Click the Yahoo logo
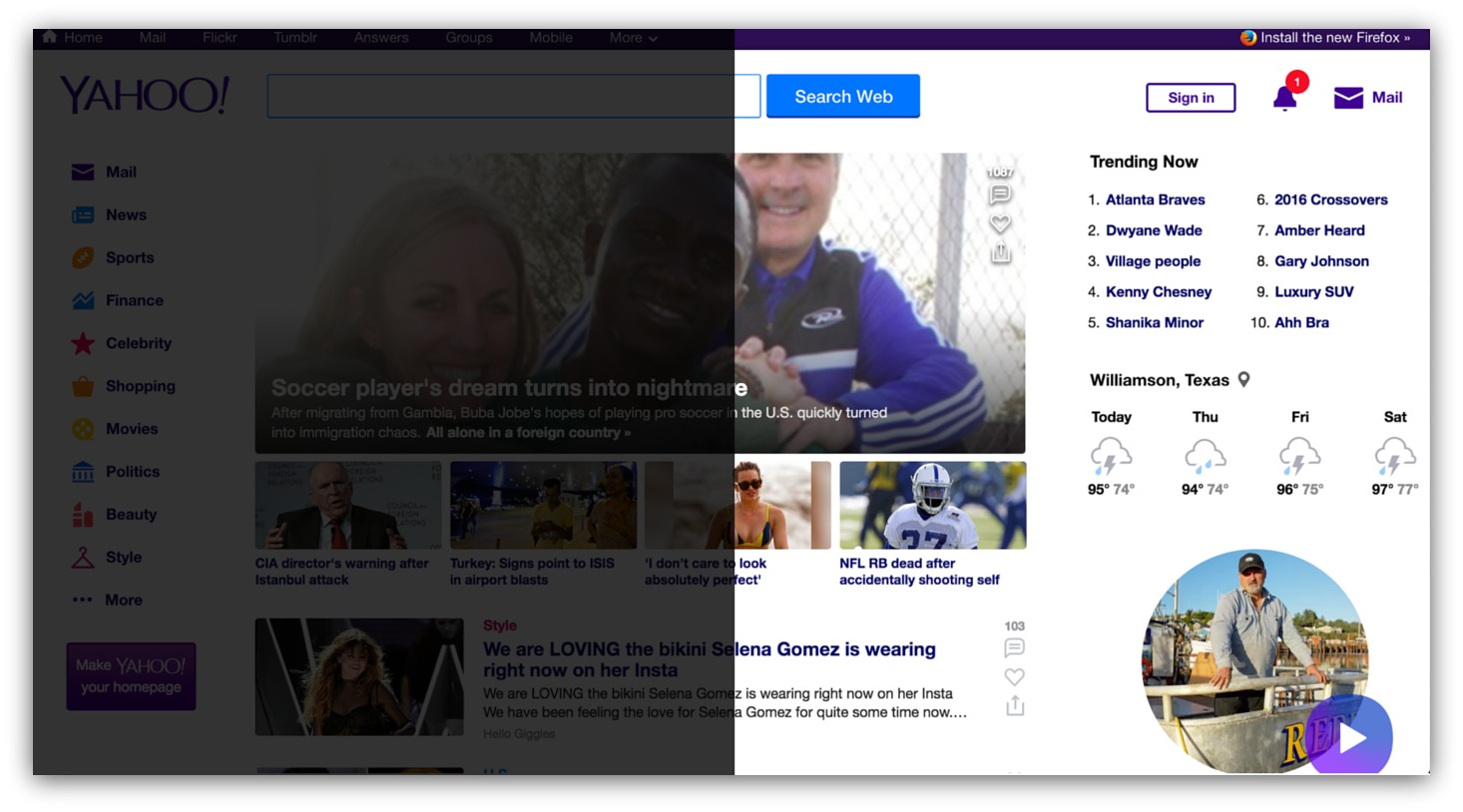 [x=145, y=96]
